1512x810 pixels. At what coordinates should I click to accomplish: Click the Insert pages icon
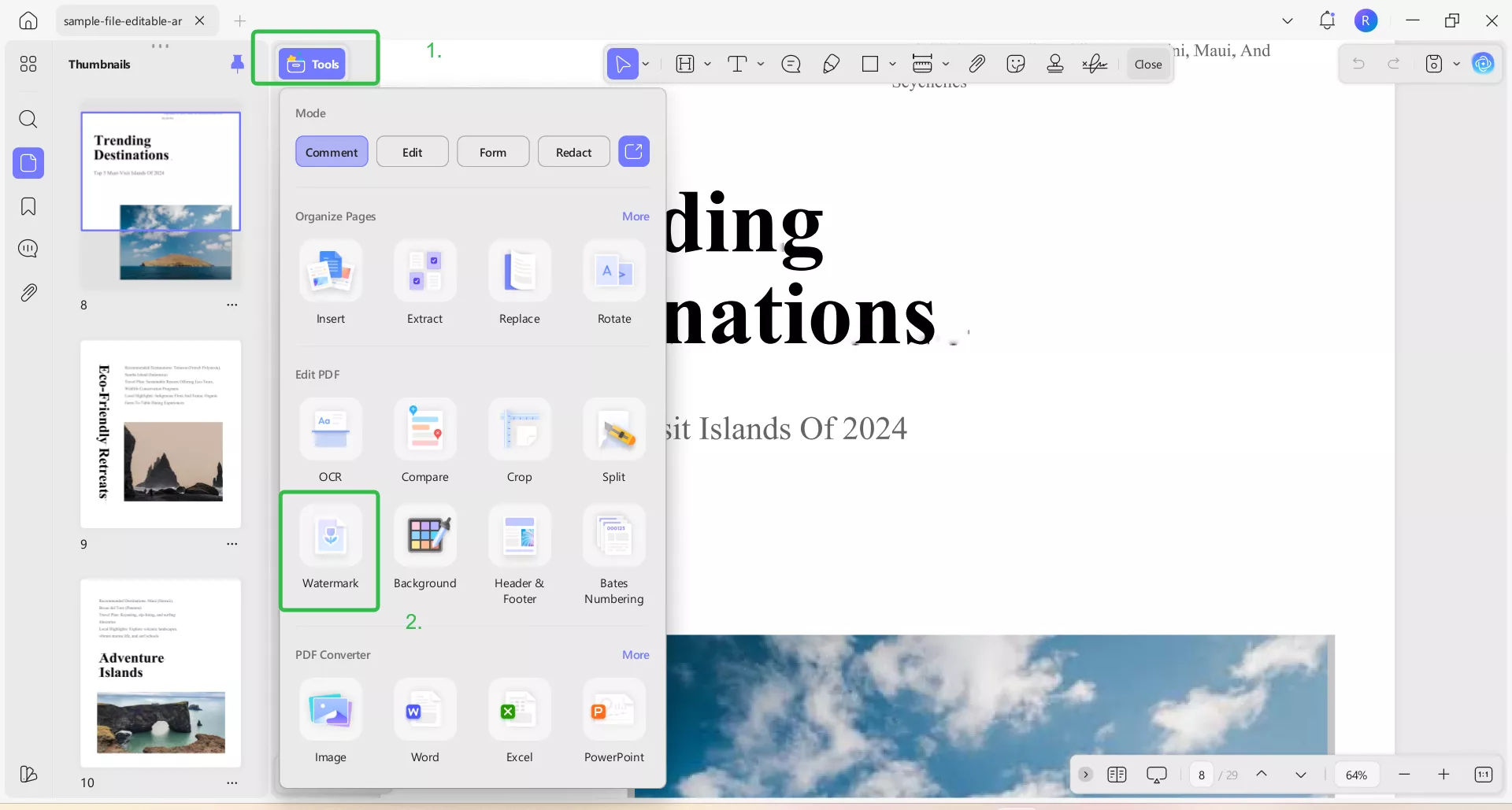pos(331,271)
